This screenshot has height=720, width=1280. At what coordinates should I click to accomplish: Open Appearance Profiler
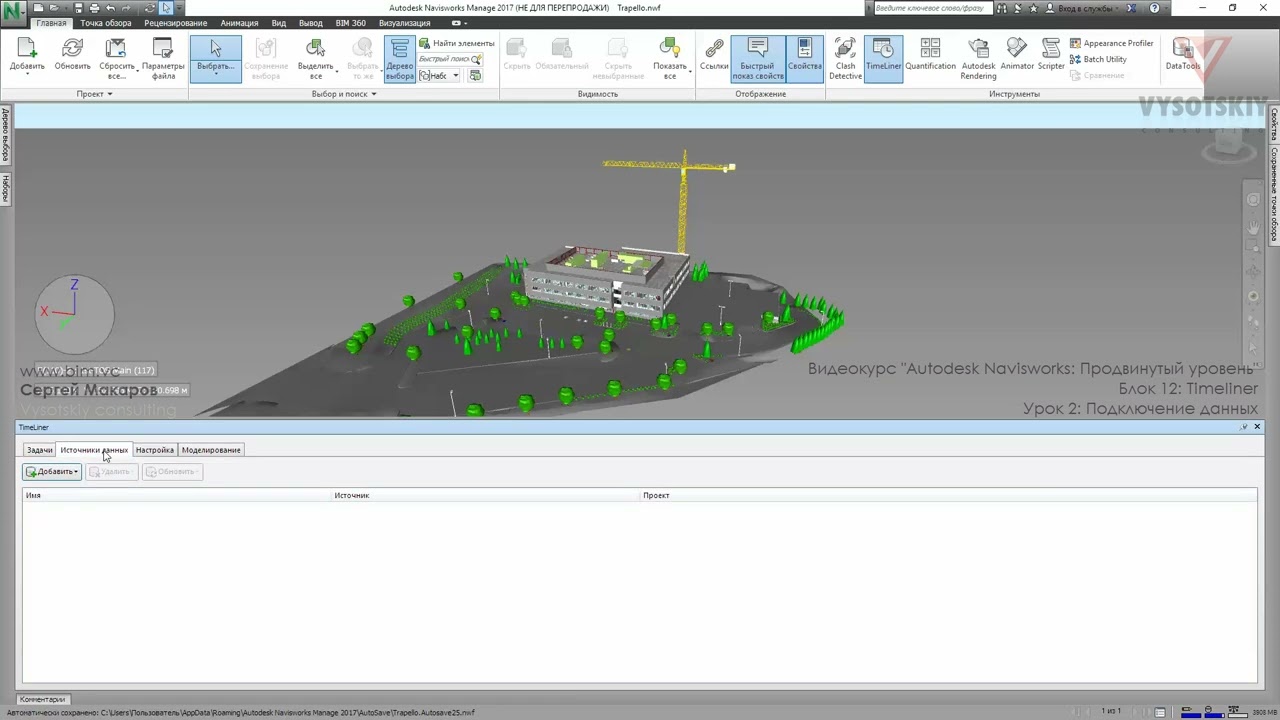pyautogui.click(x=1111, y=43)
